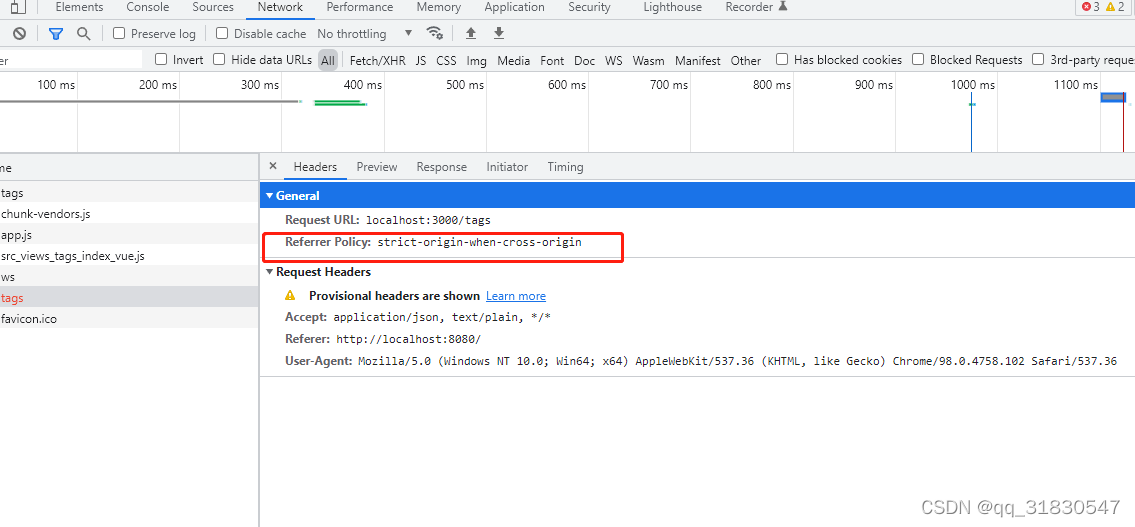This screenshot has height=527, width=1135.
Task: Toggle the network filter funnel icon
Action: 56,33
